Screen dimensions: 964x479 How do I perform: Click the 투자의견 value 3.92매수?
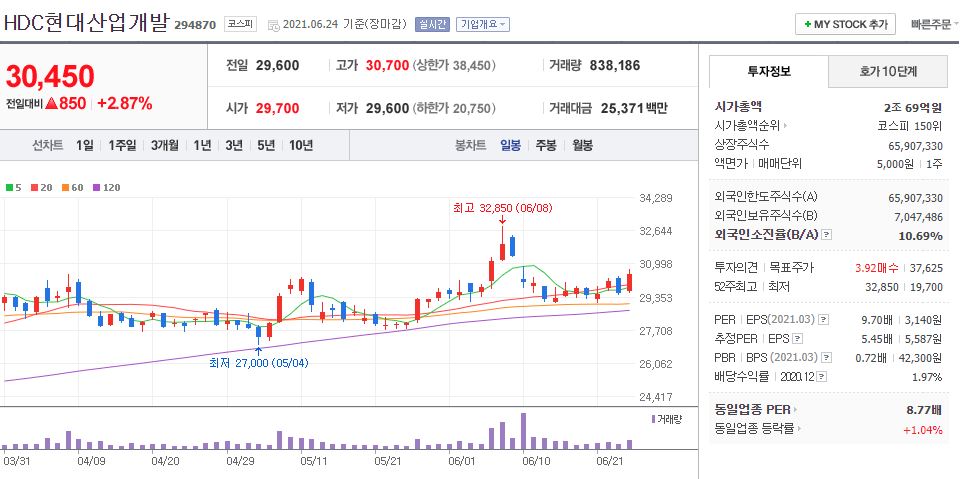(877, 267)
